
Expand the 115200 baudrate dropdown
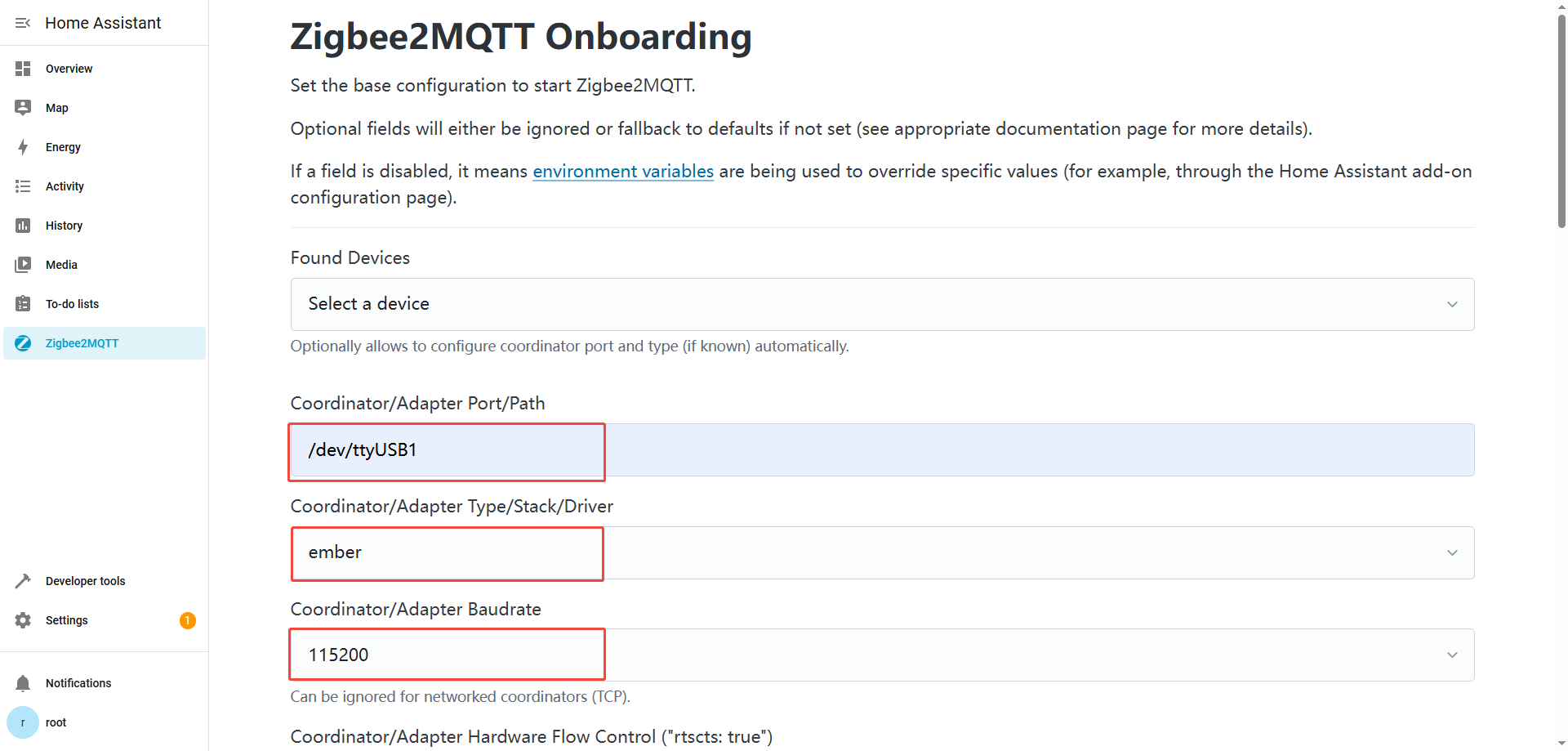pos(882,655)
